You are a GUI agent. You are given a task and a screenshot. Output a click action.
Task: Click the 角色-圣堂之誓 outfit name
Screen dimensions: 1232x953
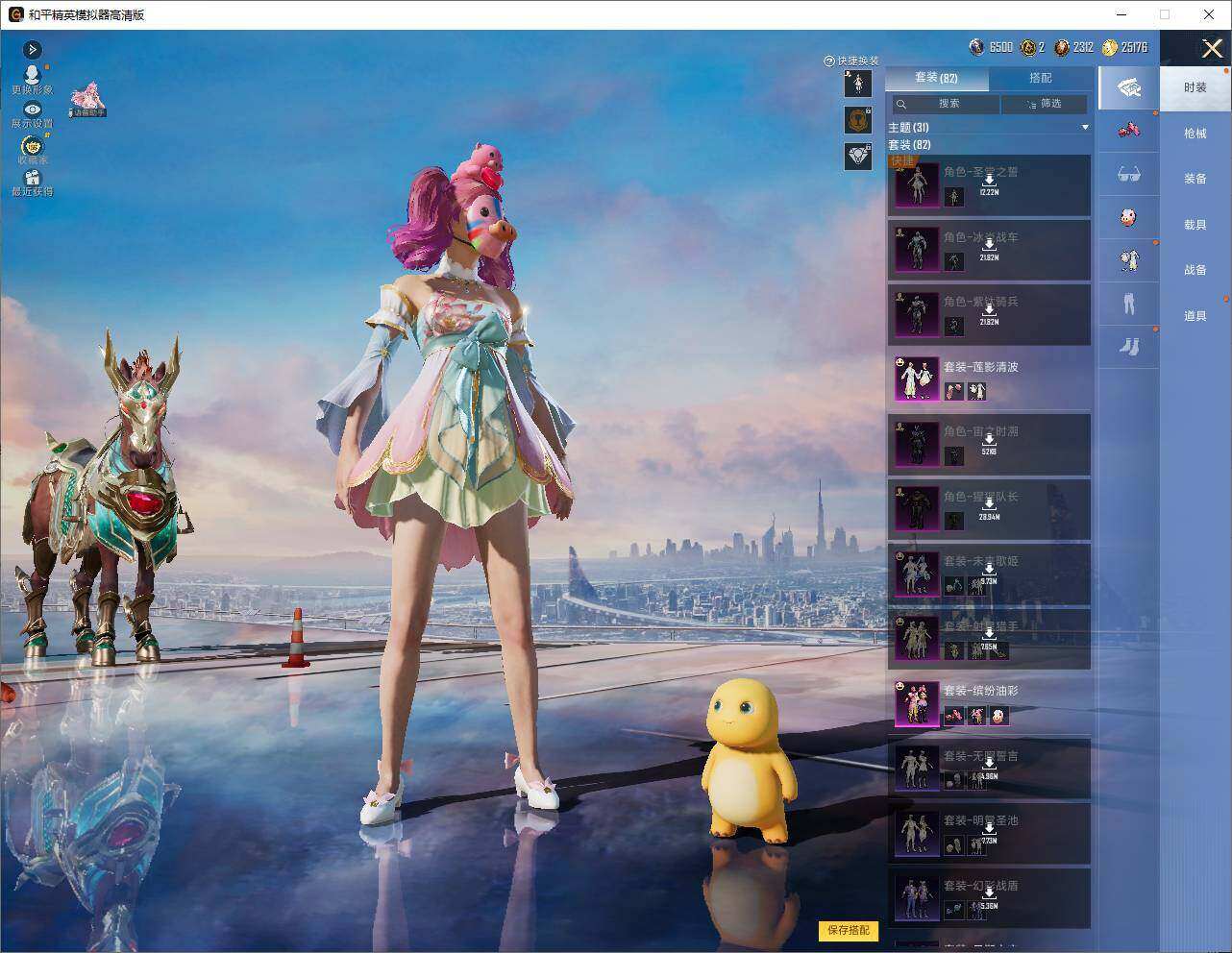click(980, 172)
